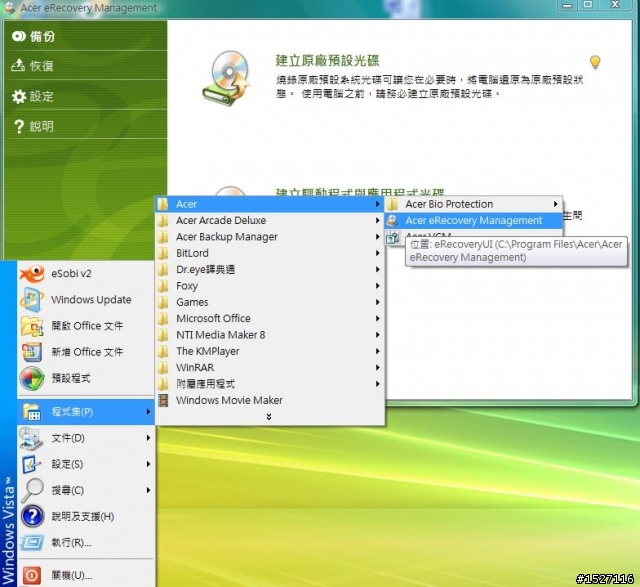Viewport: 640px width, 587px height.
Task: Open Dr.eye譯典通 program folder
Action: [x=269, y=269]
